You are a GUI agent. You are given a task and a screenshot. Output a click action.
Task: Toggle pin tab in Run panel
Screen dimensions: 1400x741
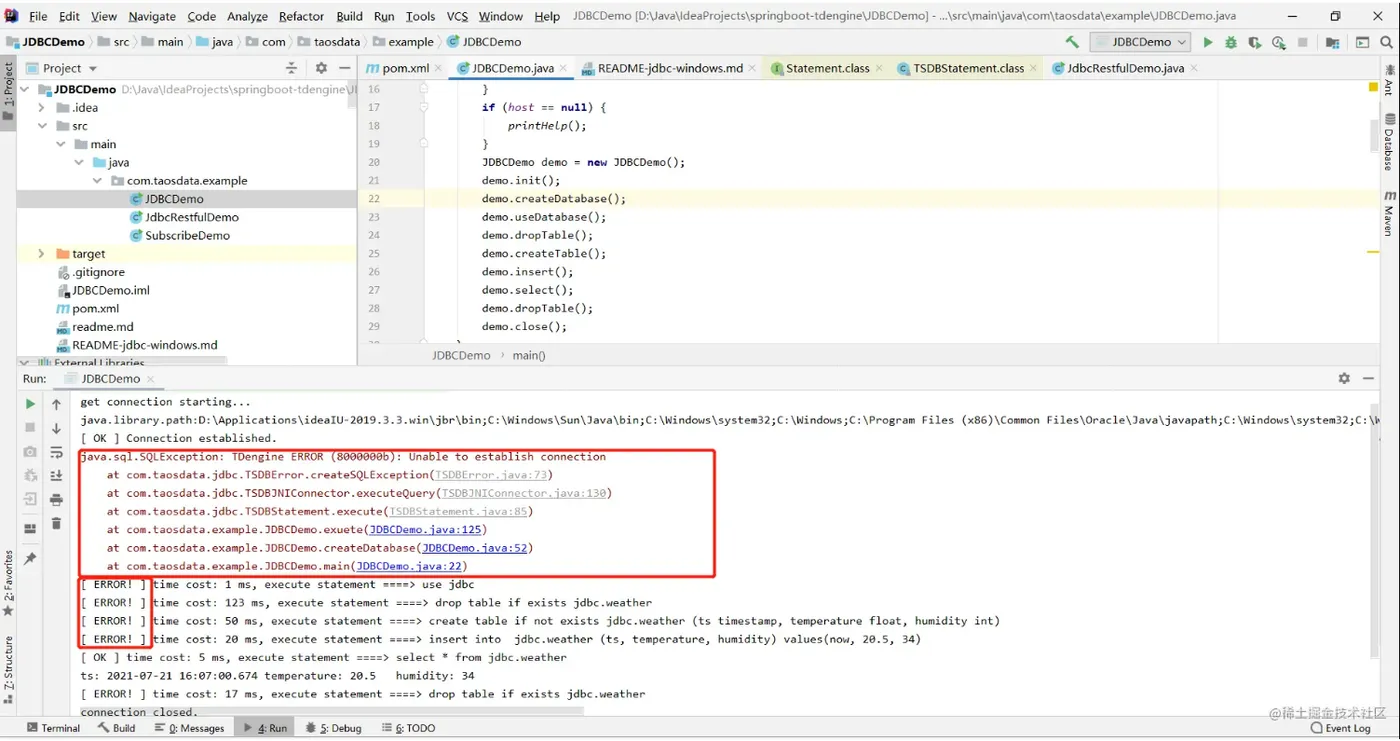coord(30,558)
